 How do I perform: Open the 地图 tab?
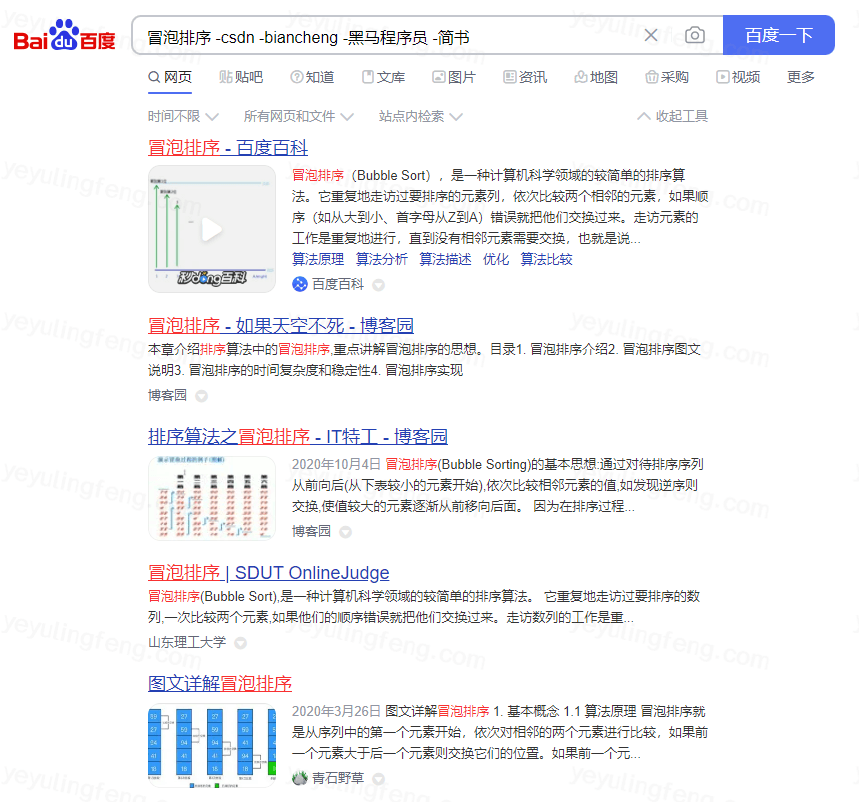596,77
